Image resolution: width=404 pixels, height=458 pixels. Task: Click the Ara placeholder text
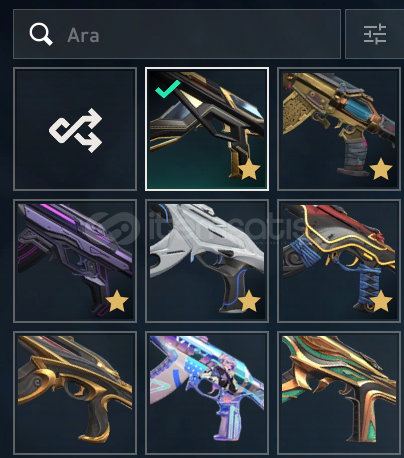83,35
